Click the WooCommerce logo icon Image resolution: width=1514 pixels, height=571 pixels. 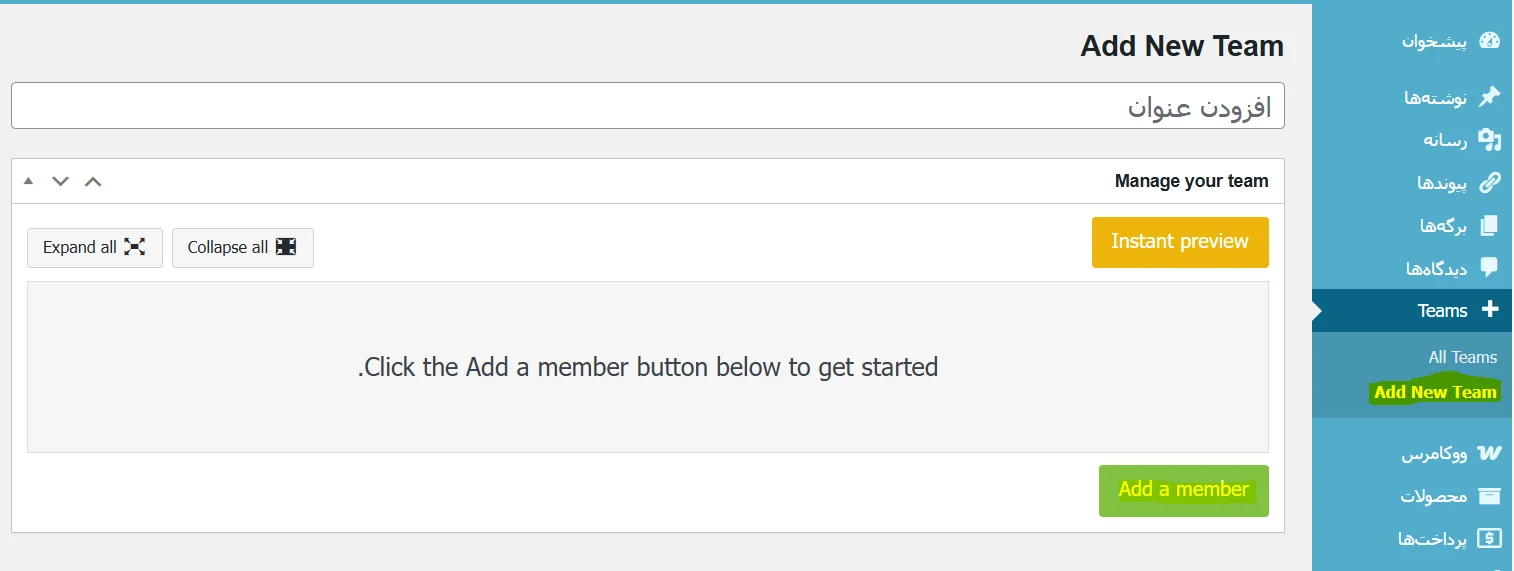pyautogui.click(x=1489, y=454)
